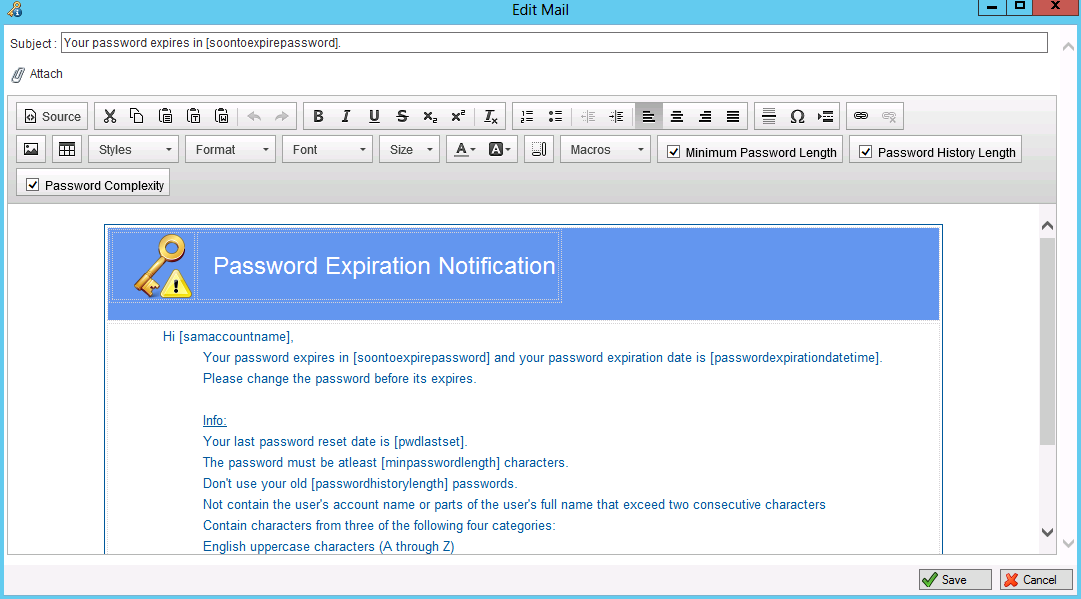Insert a hyperlink with the link icon
The width and height of the screenshot is (1081, 599).
[x=860, y=116]
